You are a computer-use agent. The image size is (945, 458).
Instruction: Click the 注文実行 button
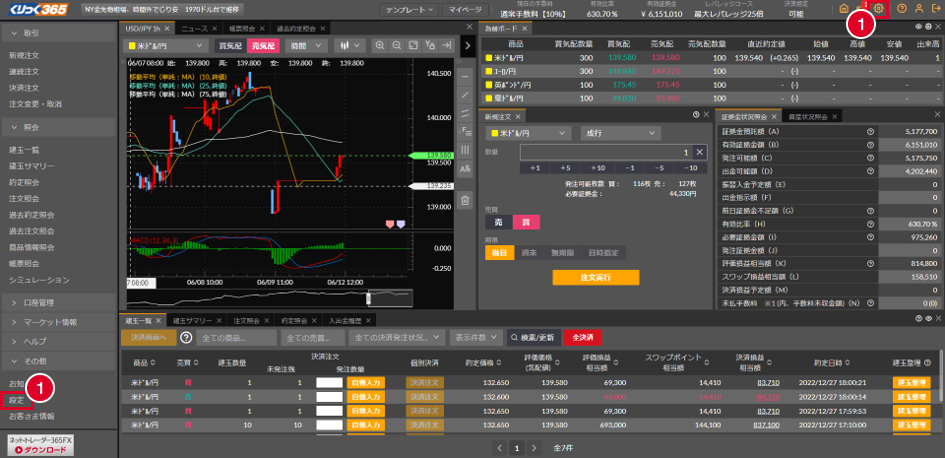(x=595, y=277)
